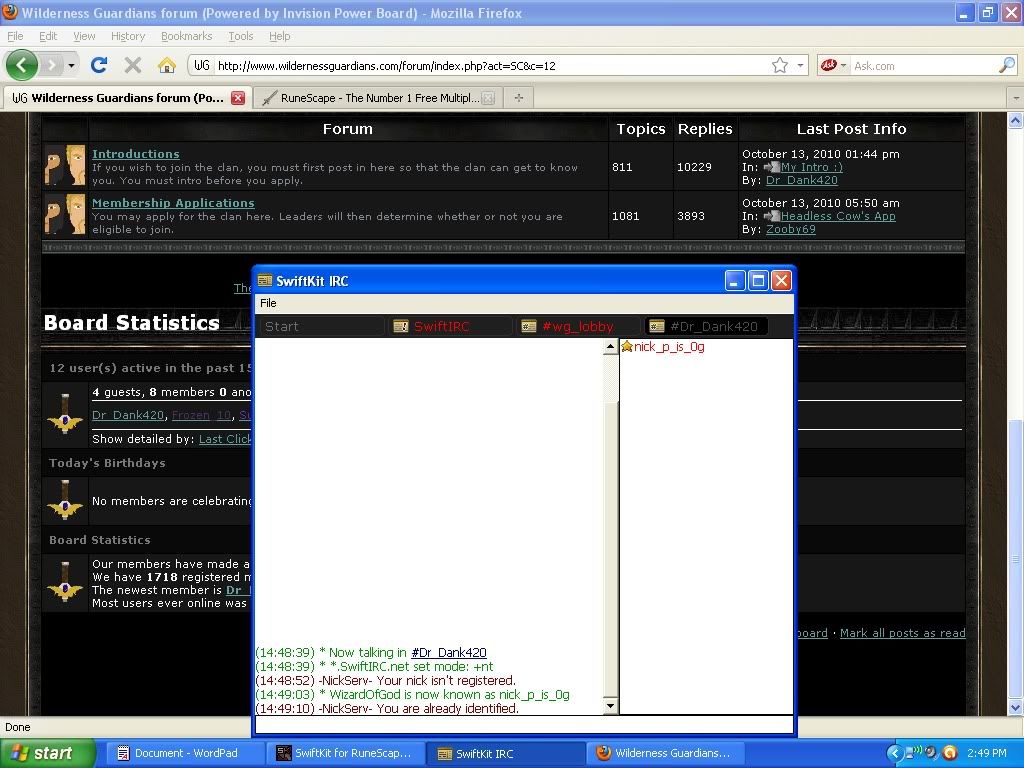
Task: Open the Firefox Edit menu
Action: (x=48, y=36)
